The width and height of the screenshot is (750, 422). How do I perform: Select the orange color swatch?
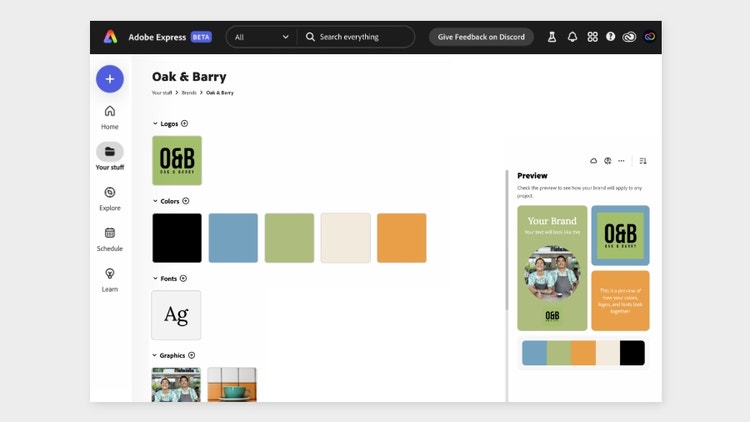(x=402, y=238)
